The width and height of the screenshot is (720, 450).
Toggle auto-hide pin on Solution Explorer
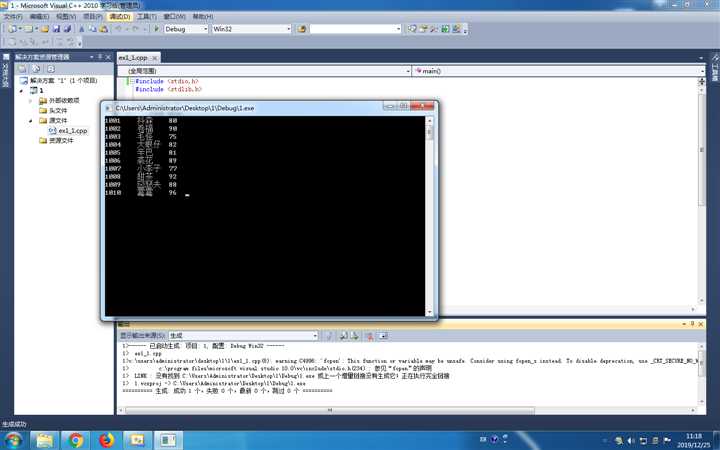pyautogui.click(x=100, y=57)
